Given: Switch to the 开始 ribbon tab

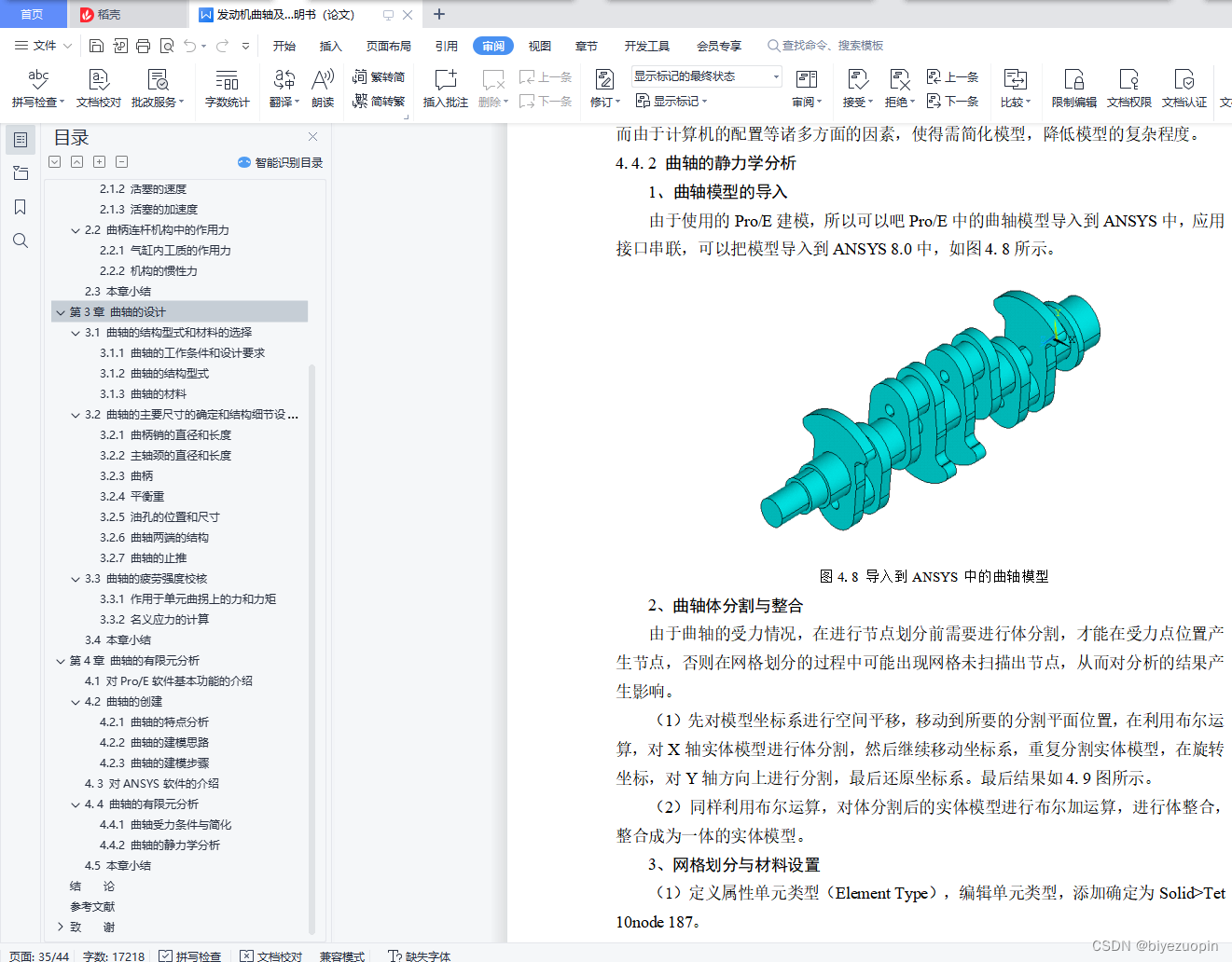Looking at the screenshot, I should coord(284,46).
